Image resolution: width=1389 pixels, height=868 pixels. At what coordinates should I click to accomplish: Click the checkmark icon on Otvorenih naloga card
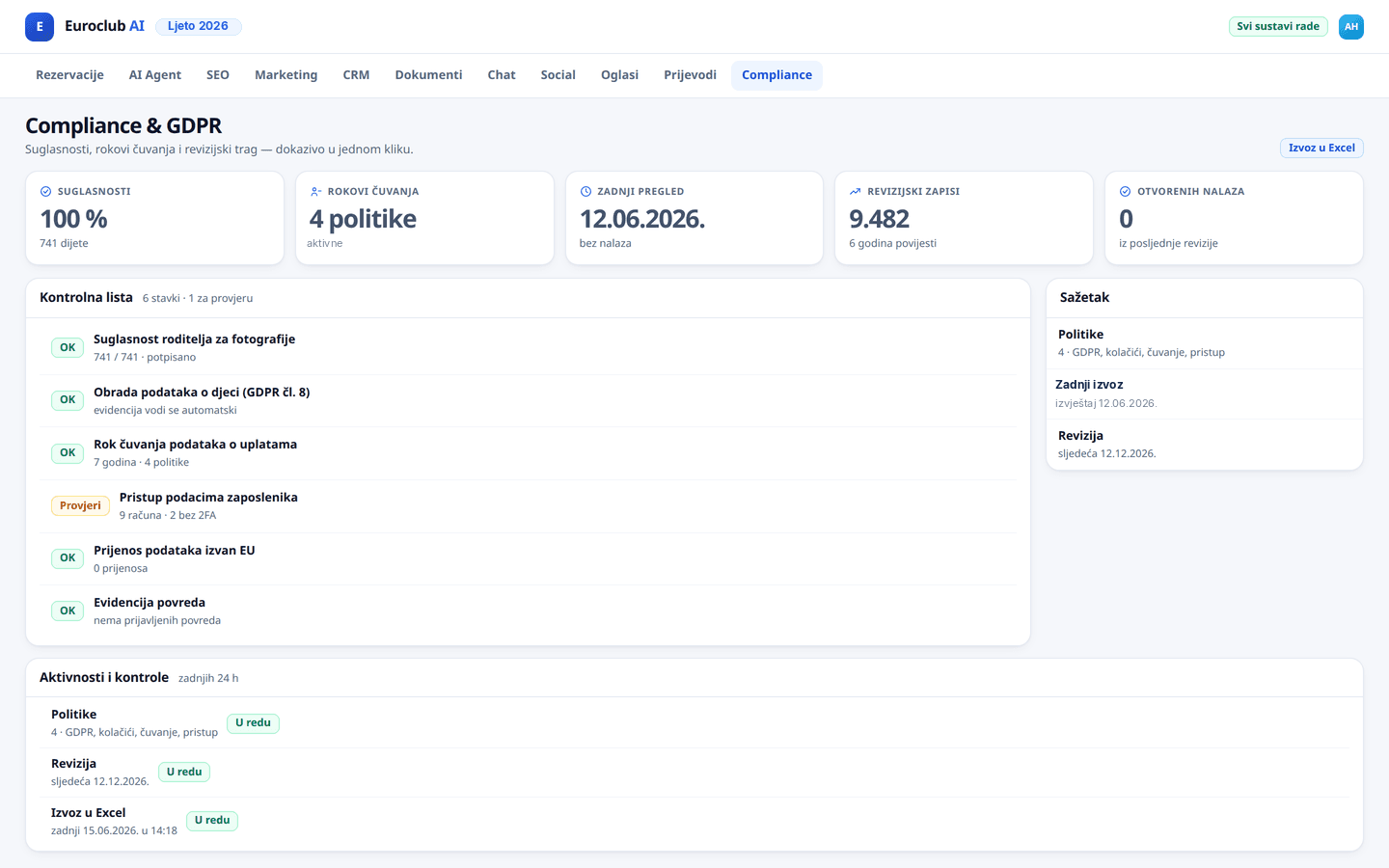[x=1125, y=192]
